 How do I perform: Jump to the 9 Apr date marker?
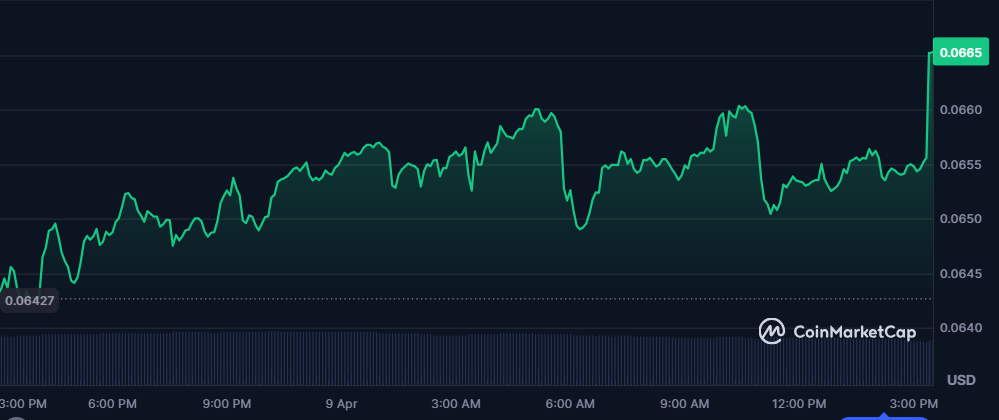pyautogui.click(x=341, y=403)
